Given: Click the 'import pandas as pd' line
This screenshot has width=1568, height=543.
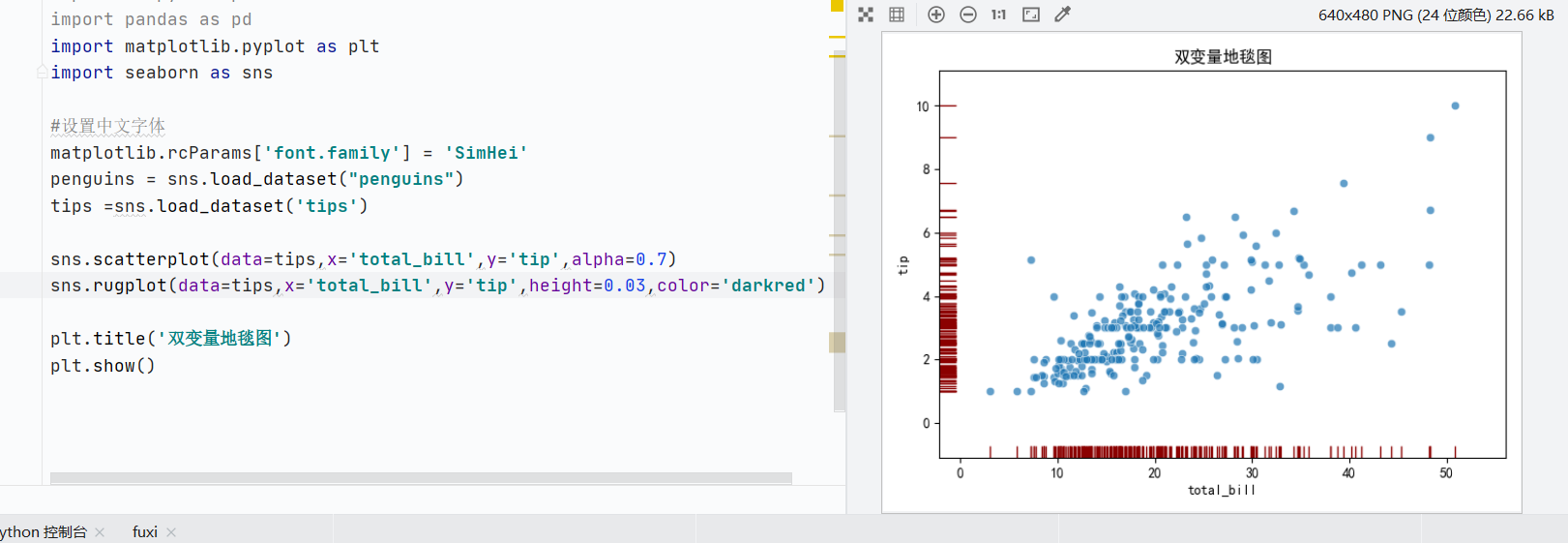Looking at the screenshot, I should pyautogui.click(x=151, y=19).
